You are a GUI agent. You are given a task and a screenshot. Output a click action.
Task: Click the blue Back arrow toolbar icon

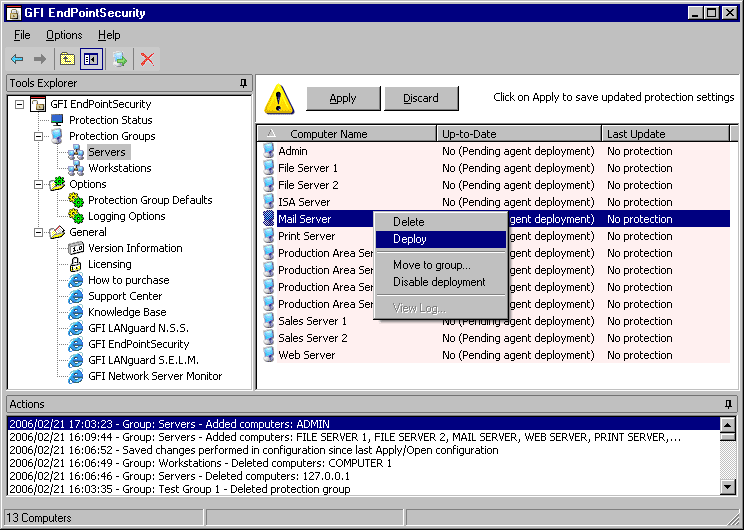(17, 59)
